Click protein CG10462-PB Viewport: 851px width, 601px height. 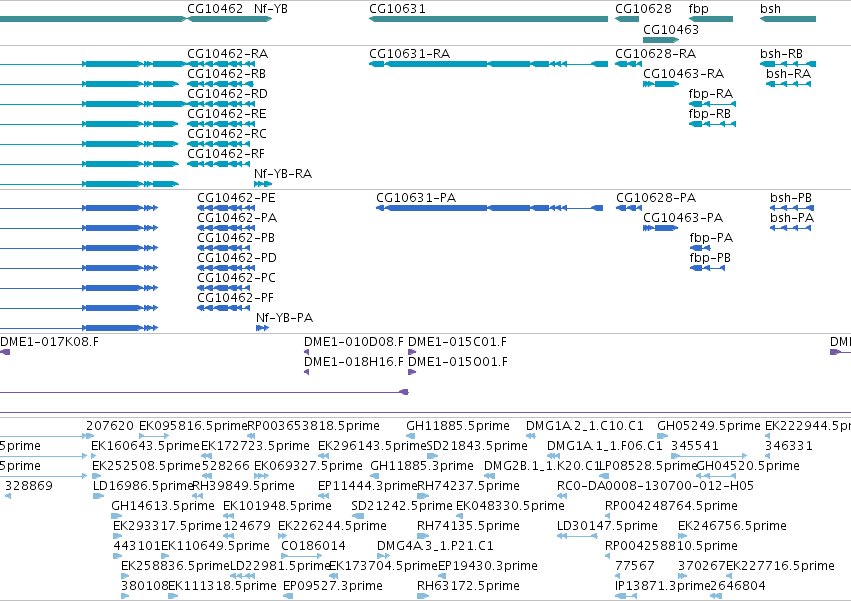tap(236, 238)
